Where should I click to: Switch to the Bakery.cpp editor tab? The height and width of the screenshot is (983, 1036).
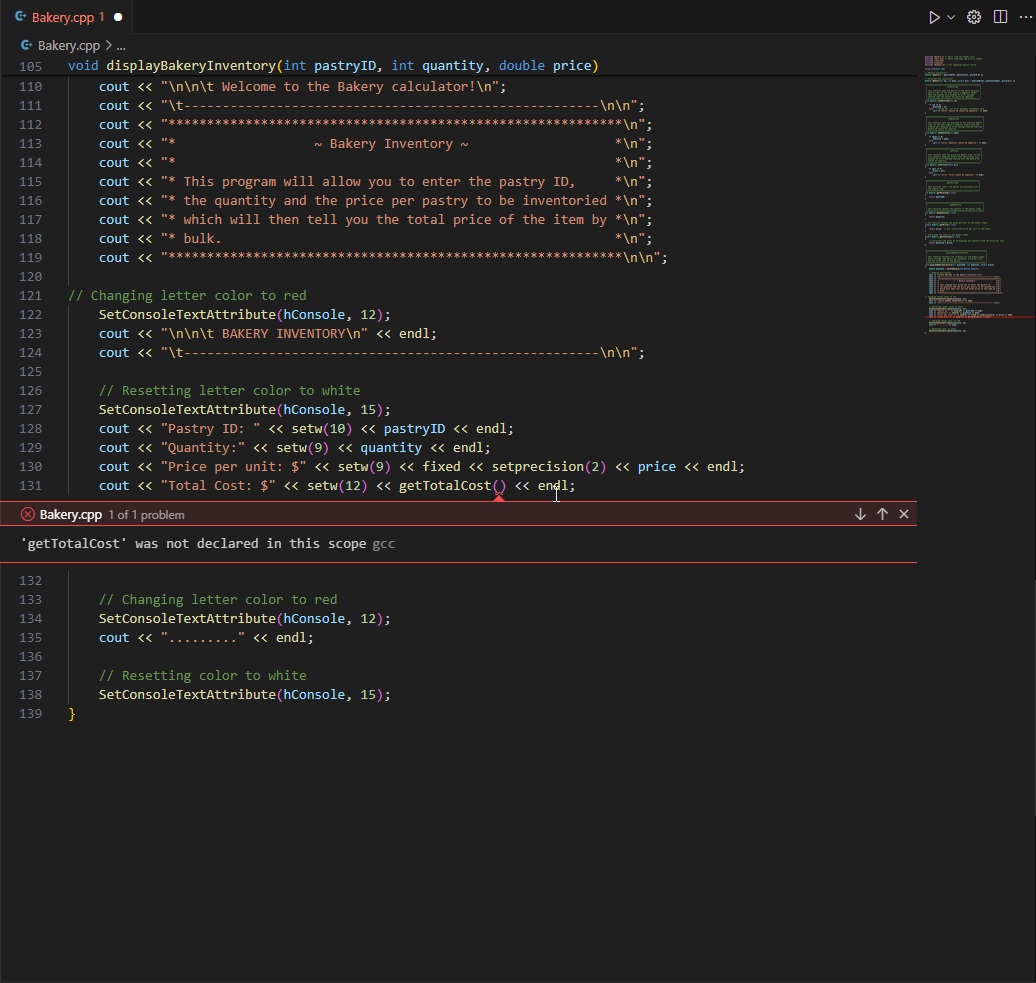pyautogui.click(x=66, y=17)
